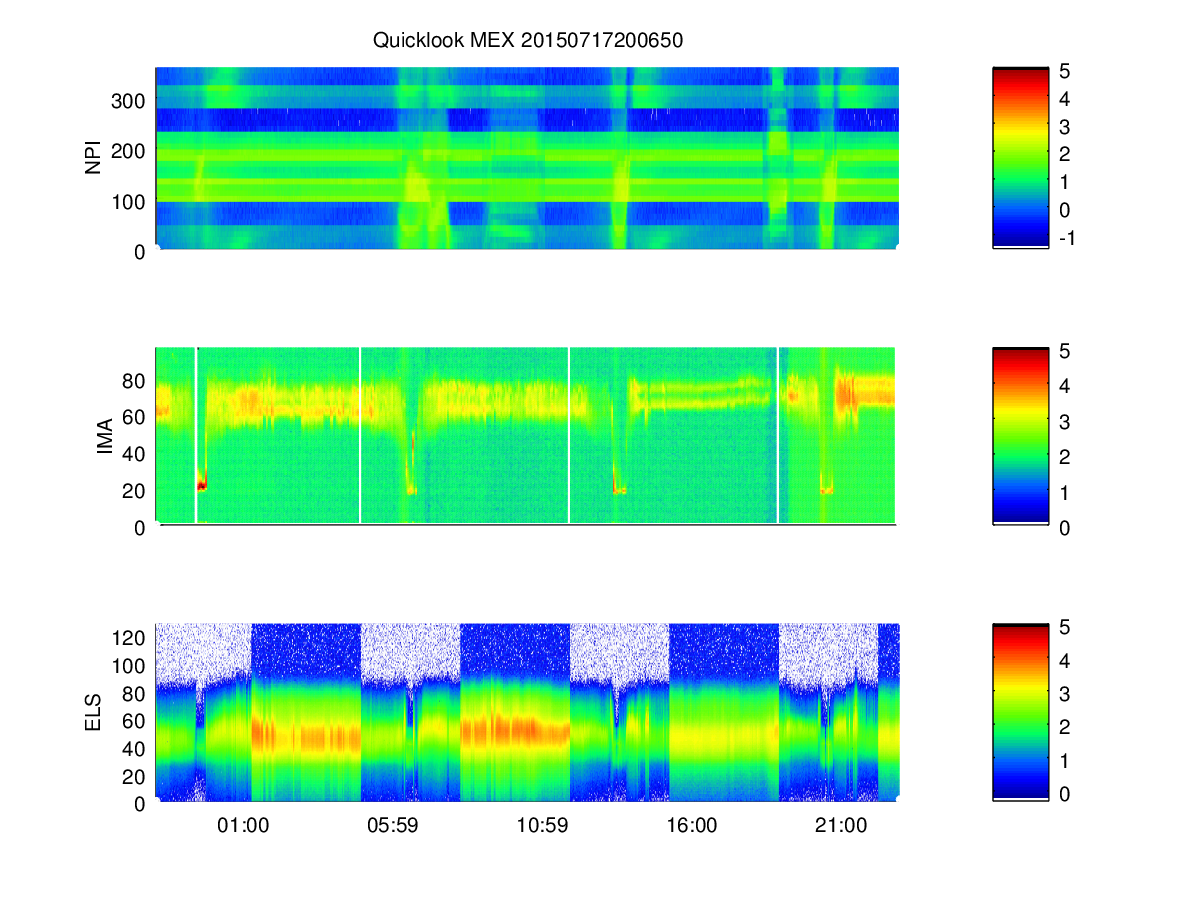The image size is (1200, 900).
Task: Select the IMA y-axis label
Action: click(x=104, y=436)
